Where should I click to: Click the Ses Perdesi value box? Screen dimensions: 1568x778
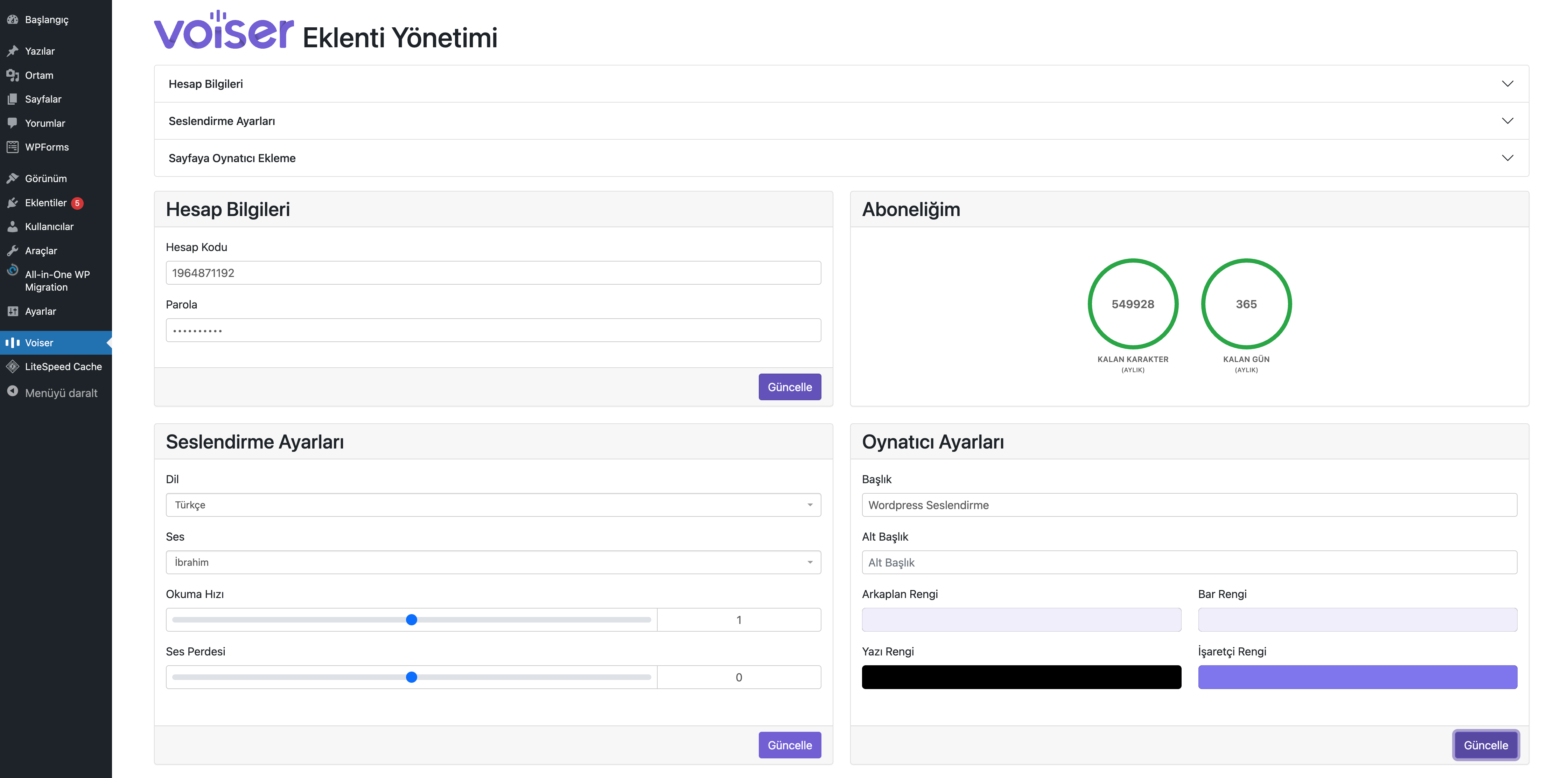coord(739,677)
